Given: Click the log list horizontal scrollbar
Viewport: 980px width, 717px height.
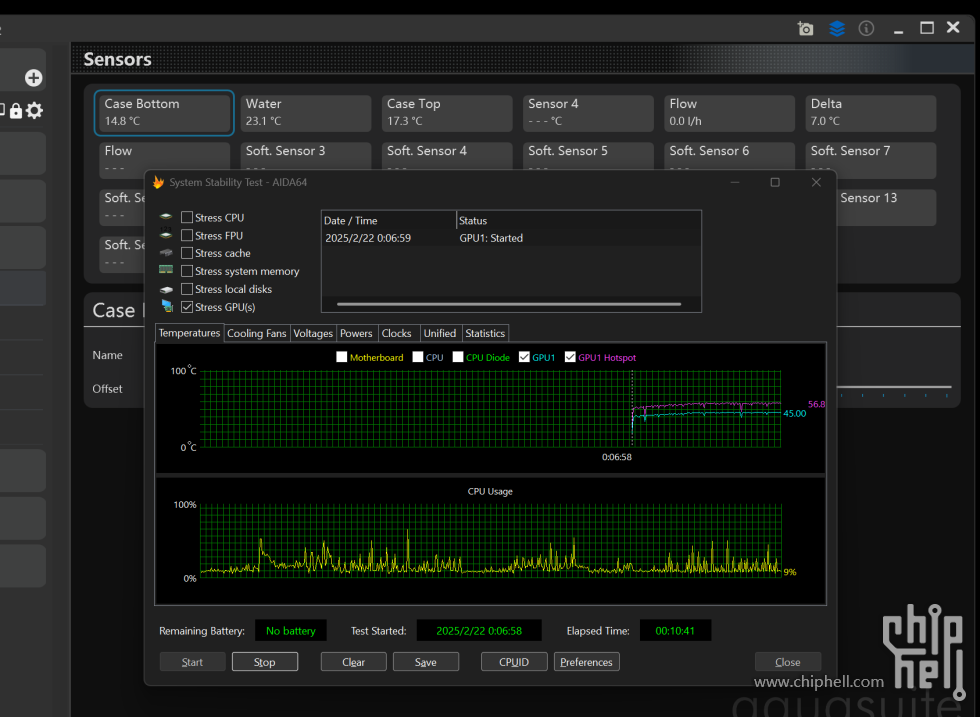Looking at the screenshot, I should [x=509, y=304].
